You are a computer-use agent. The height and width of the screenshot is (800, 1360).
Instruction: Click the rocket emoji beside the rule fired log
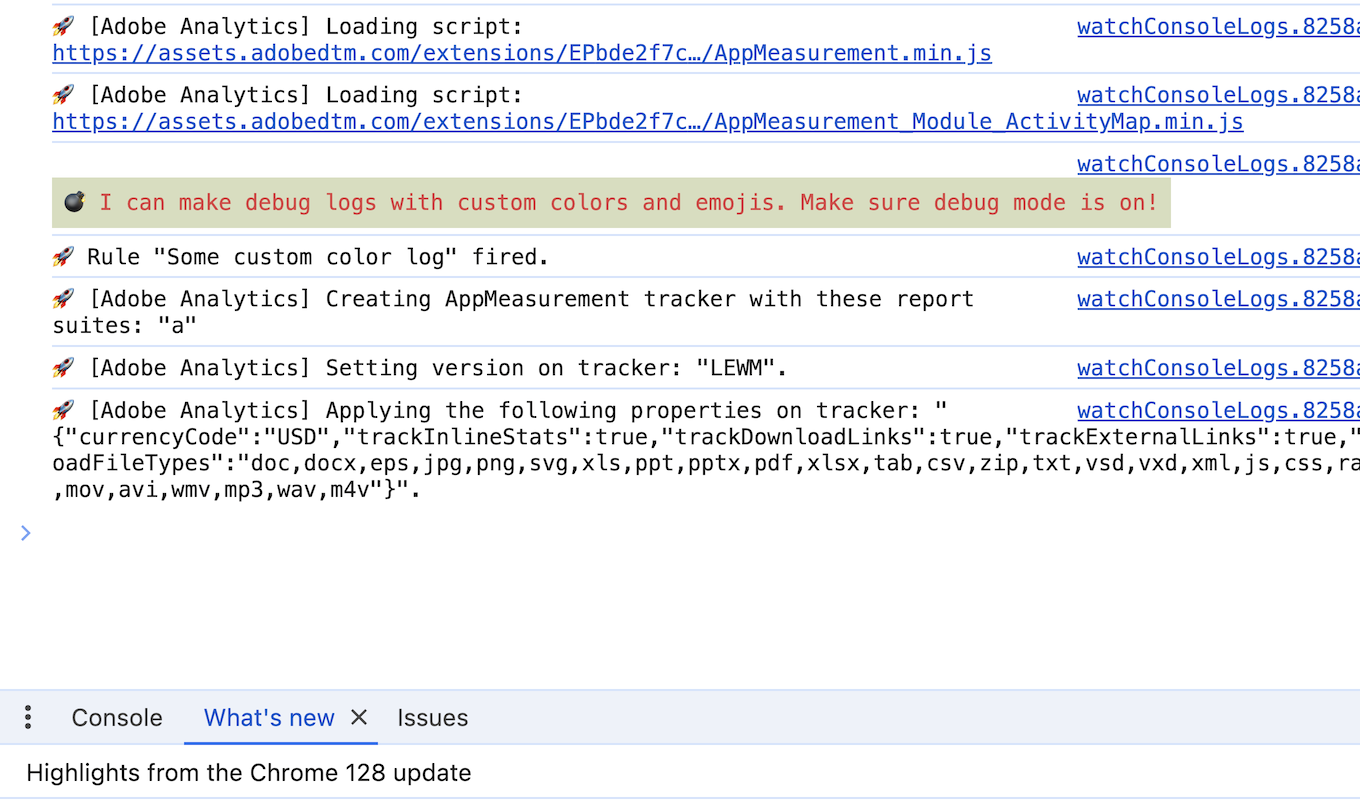(x=63, y=257)
